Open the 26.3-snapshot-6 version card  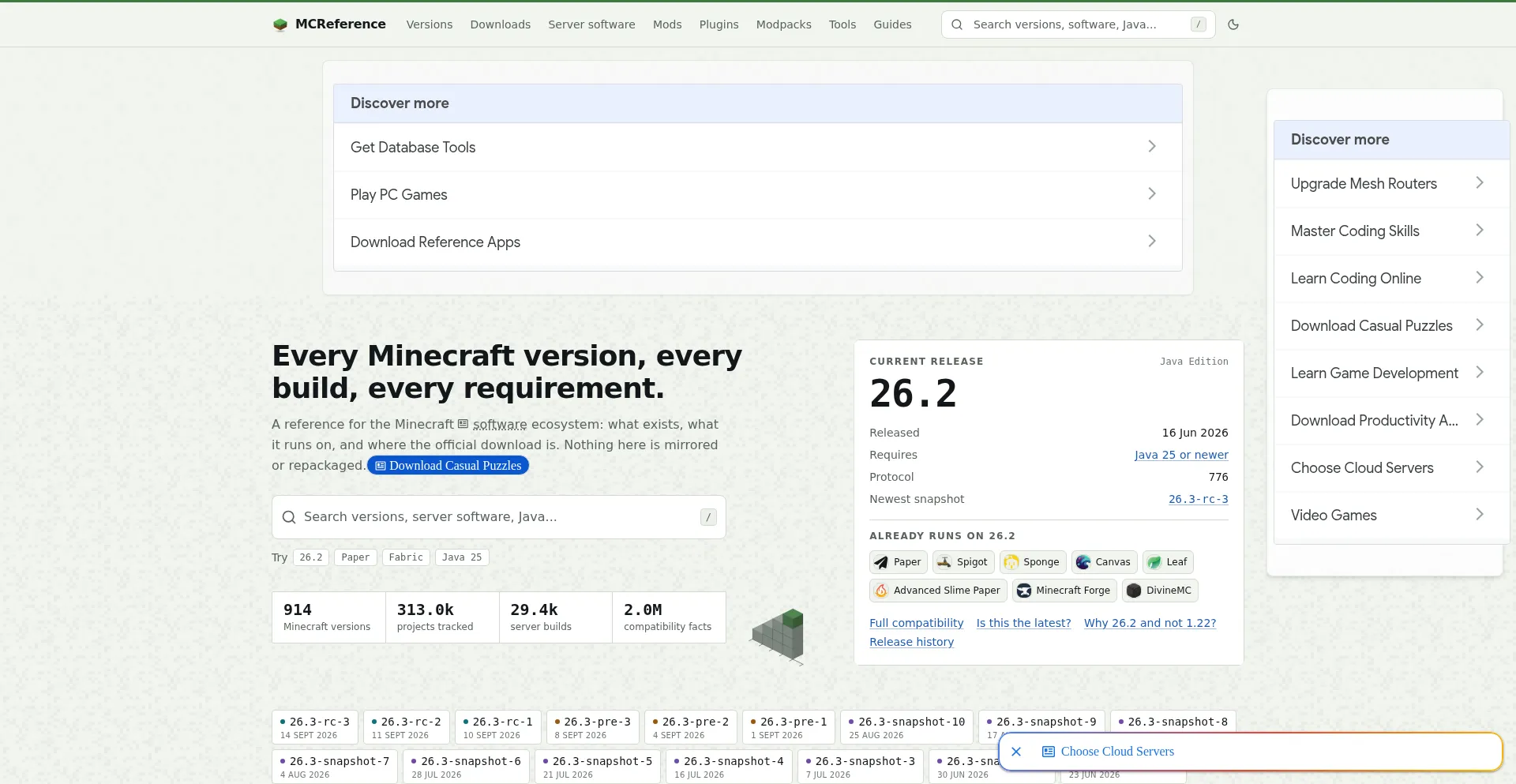click(467, 767)
